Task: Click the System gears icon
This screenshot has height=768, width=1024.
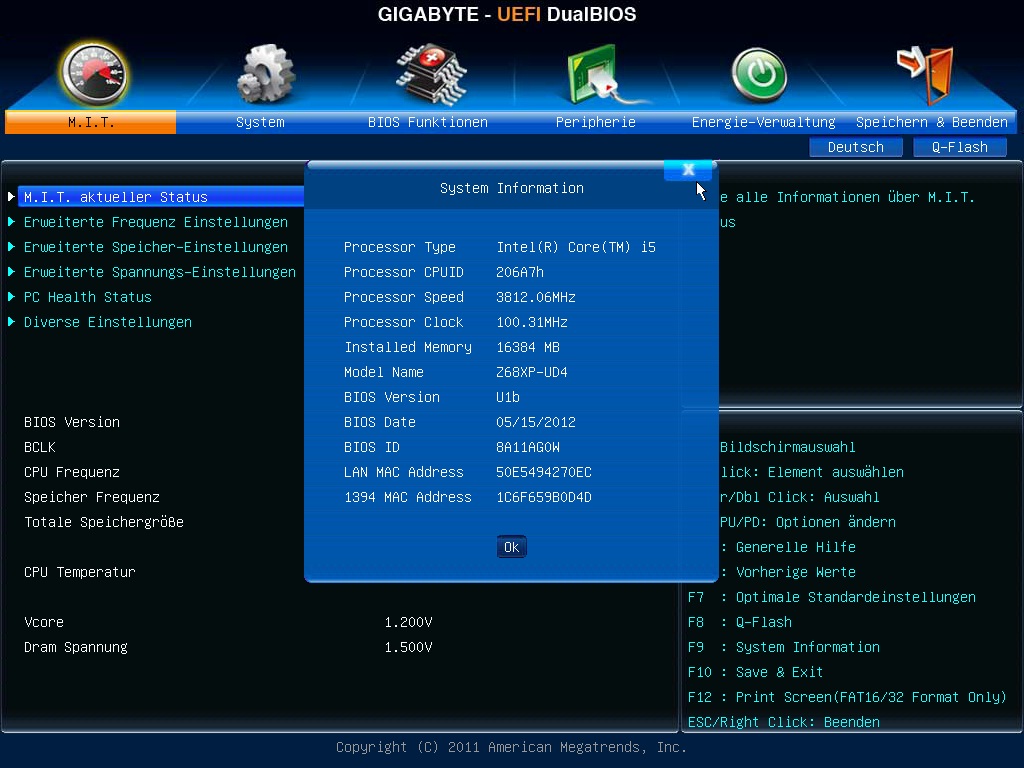Action: [x=265, y=74]
